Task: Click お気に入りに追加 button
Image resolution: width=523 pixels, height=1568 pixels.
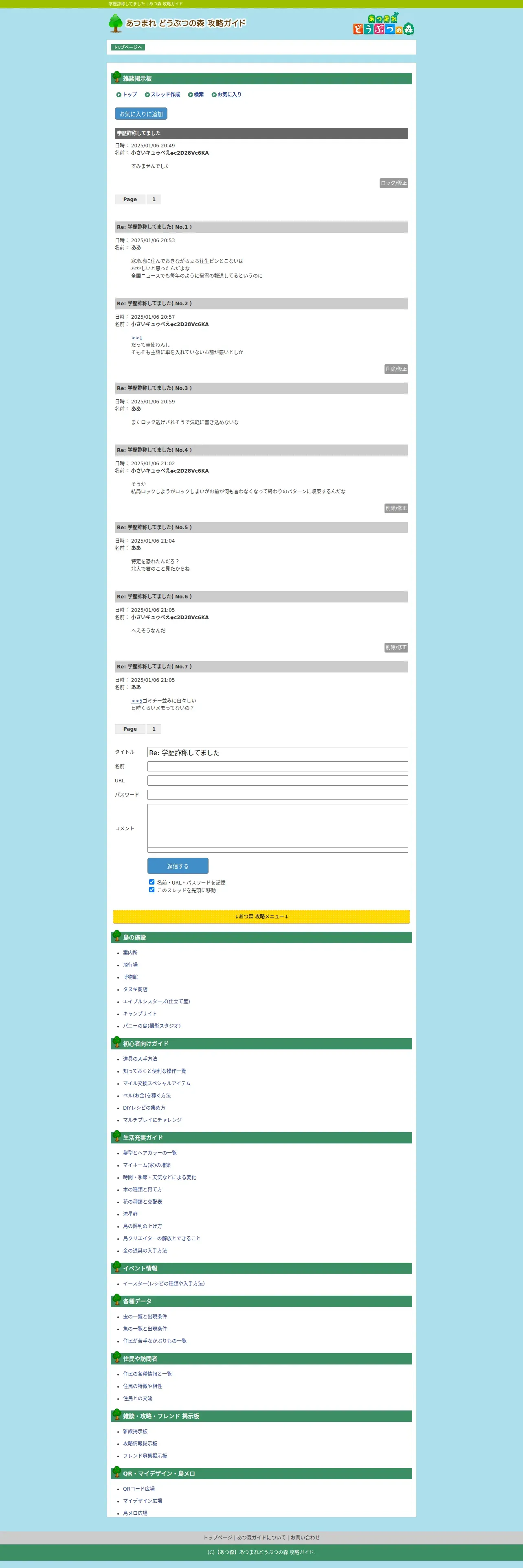Action: point(141,114)
